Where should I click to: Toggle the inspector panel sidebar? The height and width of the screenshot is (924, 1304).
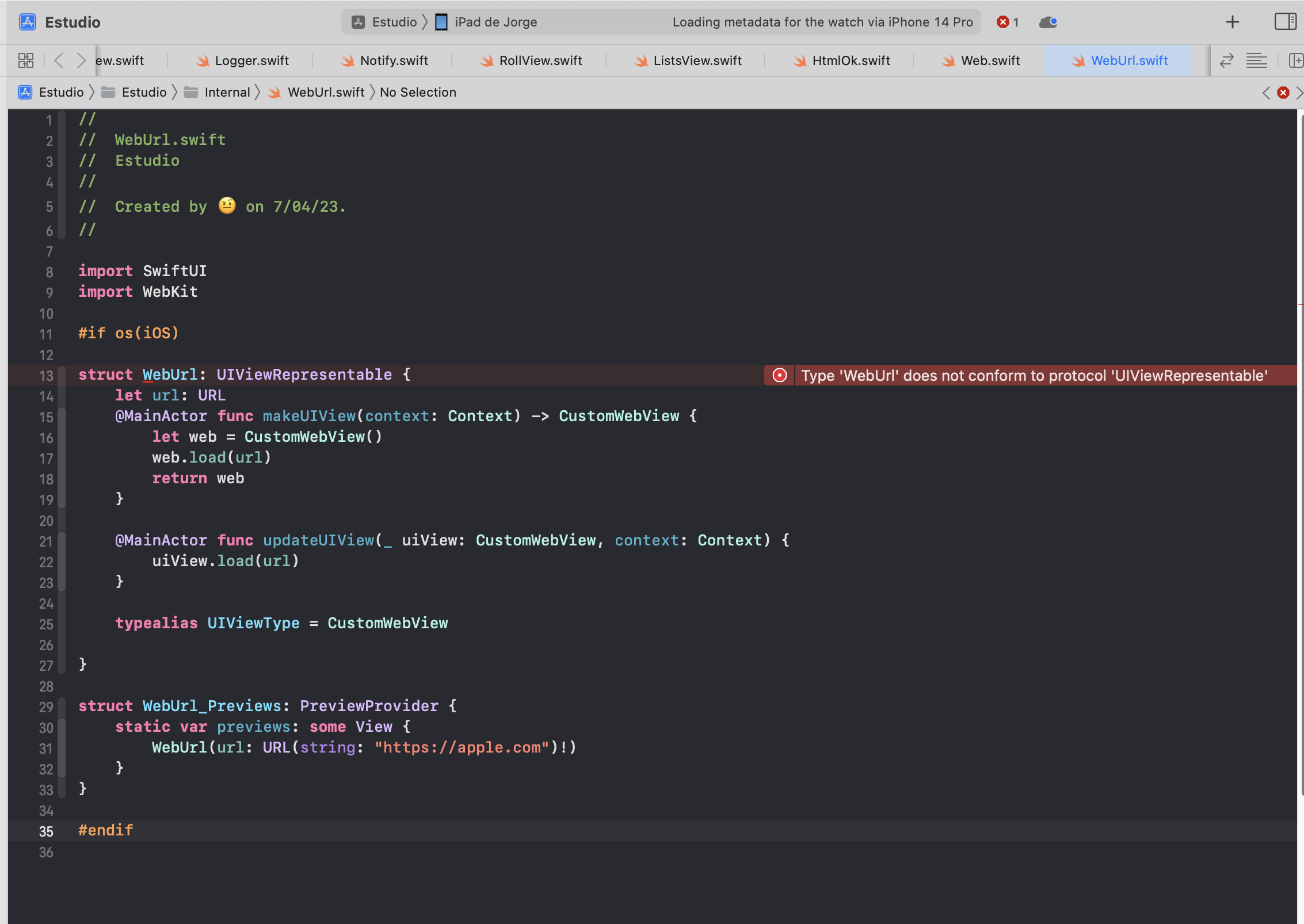(1285, 22)
